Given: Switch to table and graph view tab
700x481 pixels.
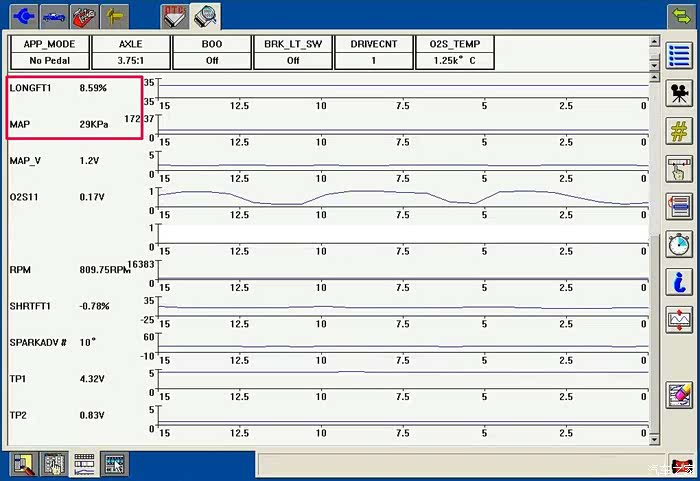Looking at the screenshot, I should tap(84, 463).
